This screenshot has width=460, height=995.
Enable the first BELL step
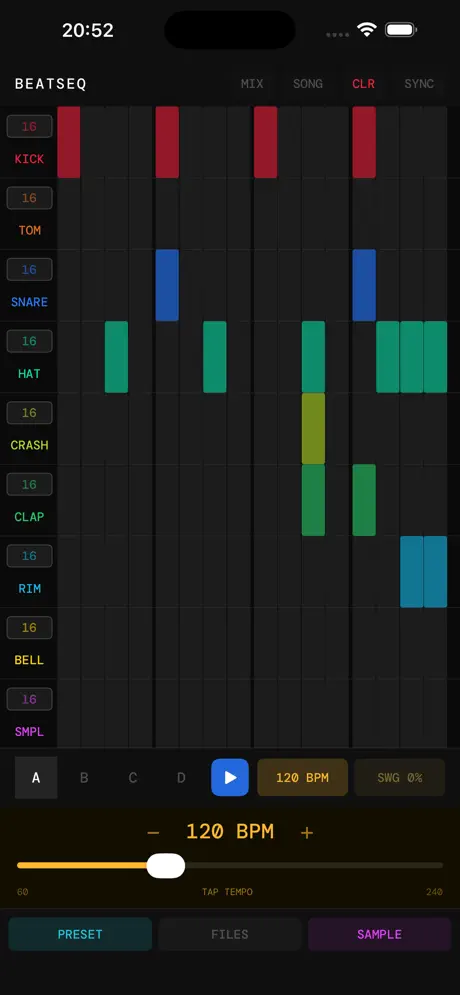[69, 643]
